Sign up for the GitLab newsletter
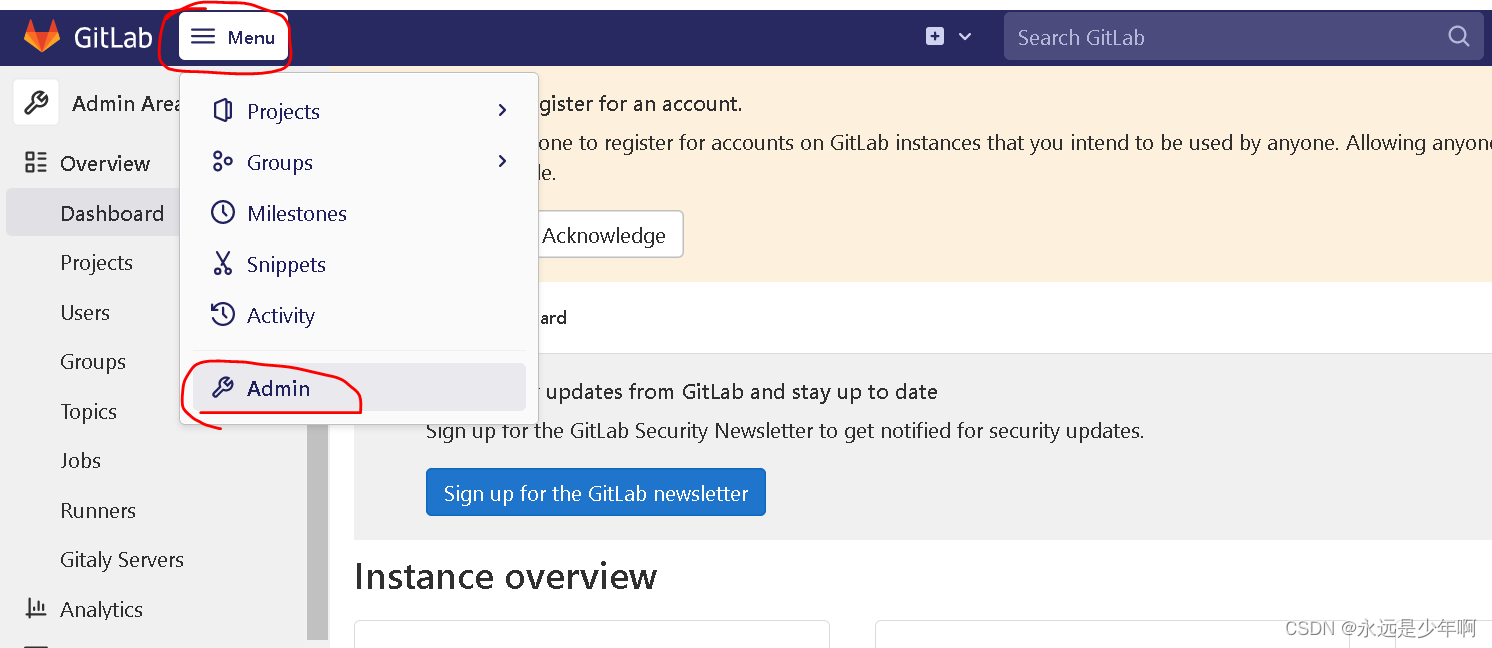The height and width of the screenshot is (648, 1492). coord(595,493)
